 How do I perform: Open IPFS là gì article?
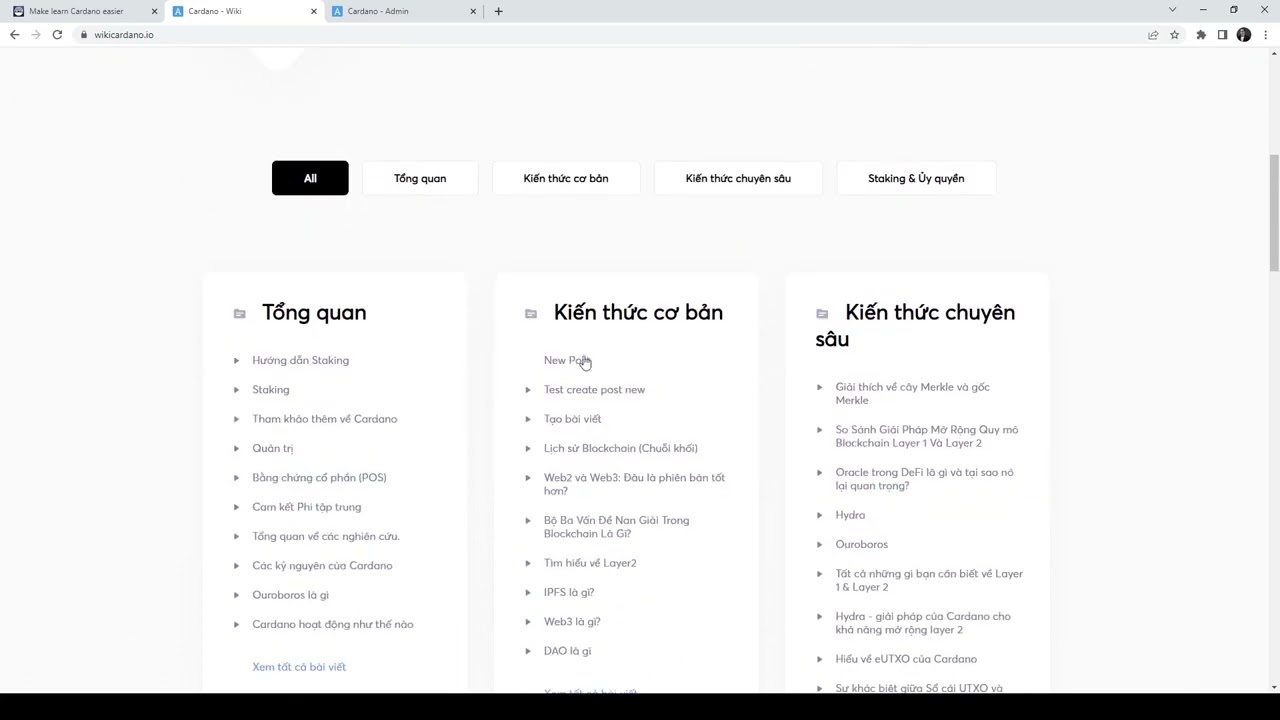[x=569, y=592]
